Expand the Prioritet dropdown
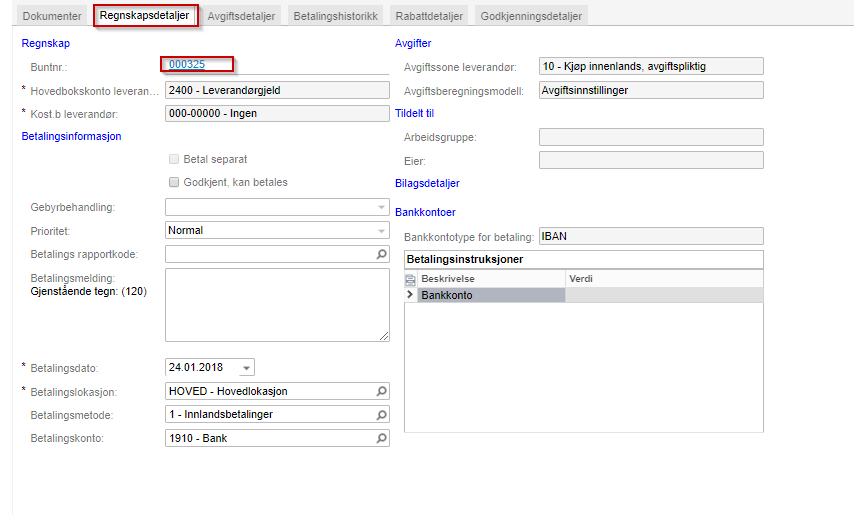 pos(381,231)
